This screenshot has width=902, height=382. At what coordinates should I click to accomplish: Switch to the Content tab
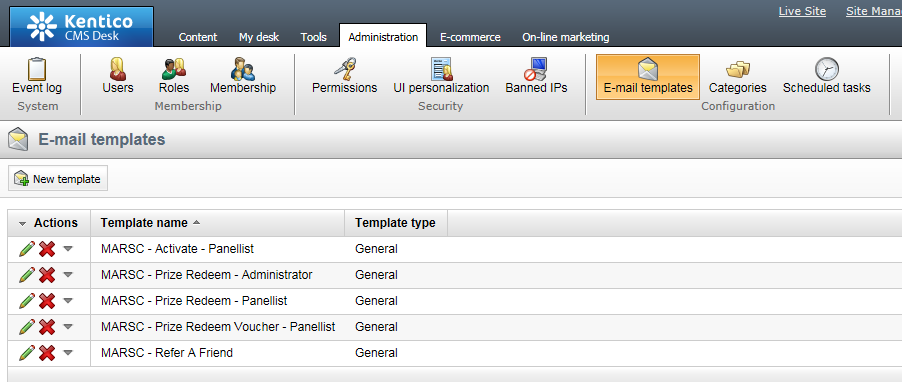coord(197,37)
